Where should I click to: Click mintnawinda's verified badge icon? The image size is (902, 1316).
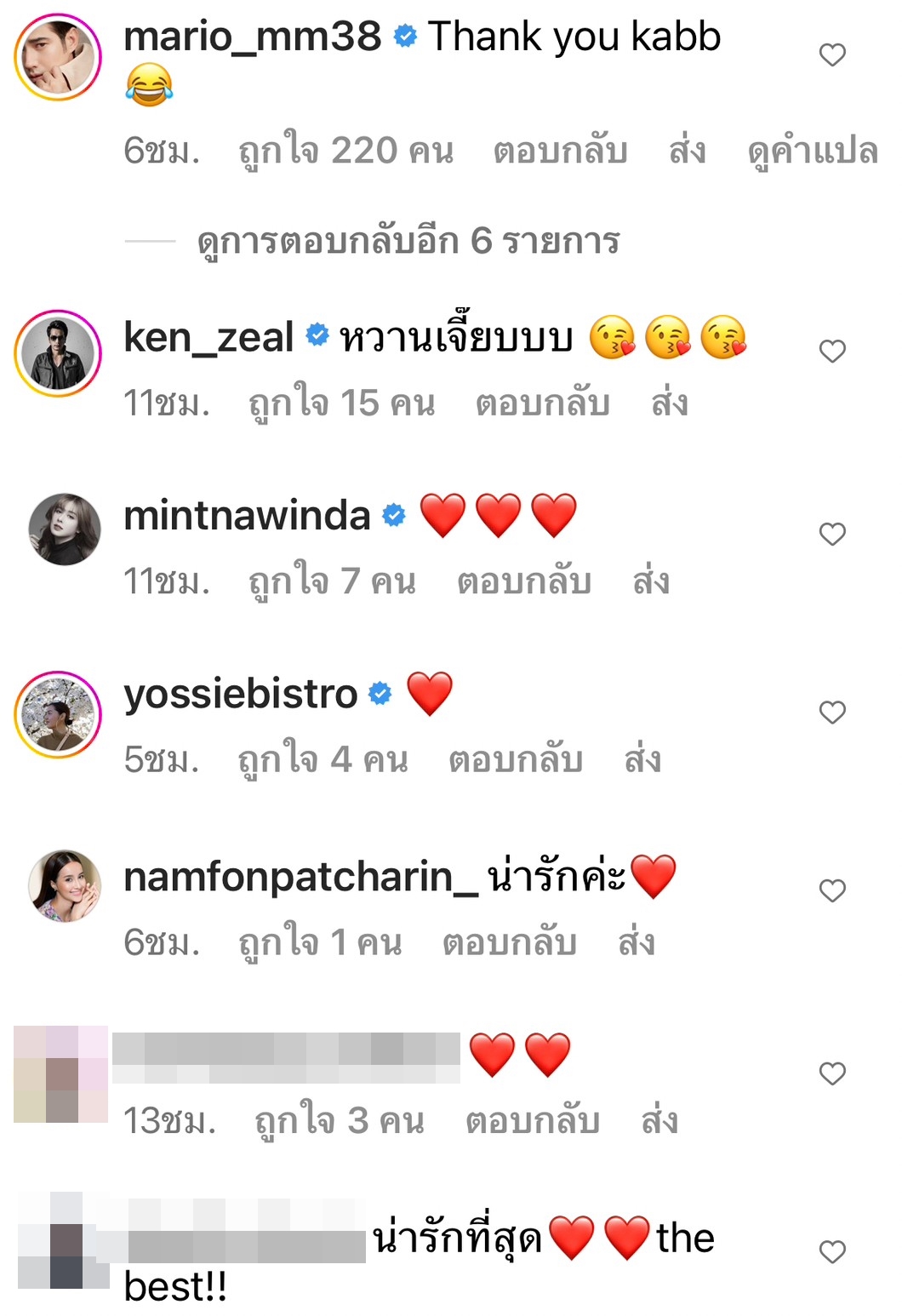click(x=392, y=514)
